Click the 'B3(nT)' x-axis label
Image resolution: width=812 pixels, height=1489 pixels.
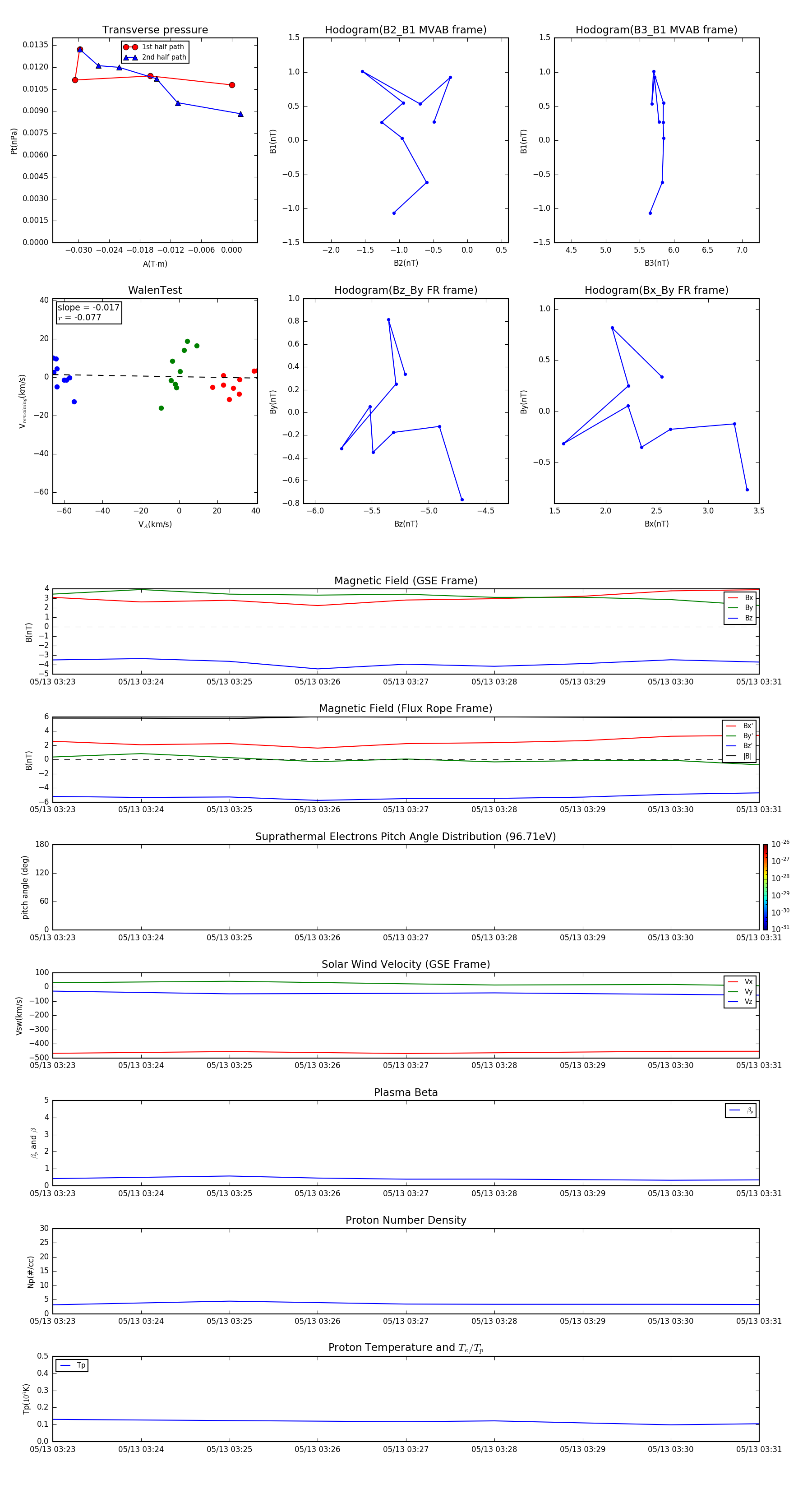tap(656, 264)
